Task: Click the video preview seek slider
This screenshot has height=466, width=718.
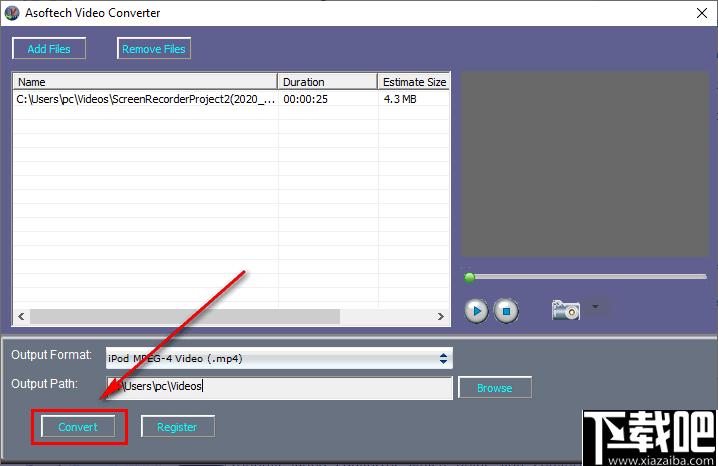Action: tap(585, 277)
